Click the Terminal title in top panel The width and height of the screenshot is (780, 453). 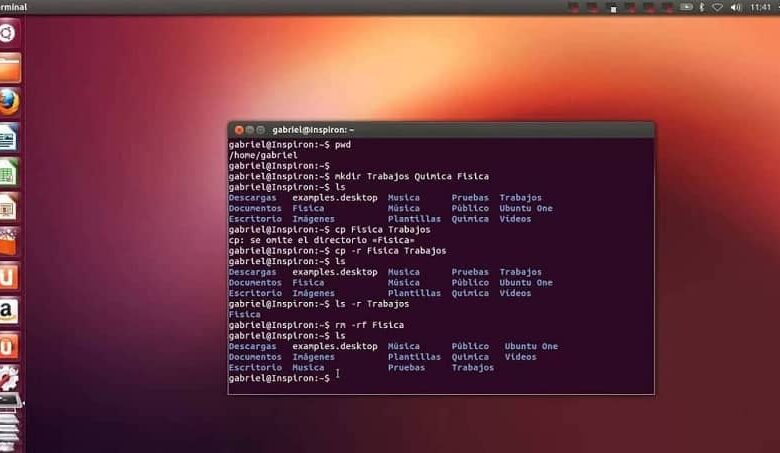pyautogui.click(x=14, y=7)
